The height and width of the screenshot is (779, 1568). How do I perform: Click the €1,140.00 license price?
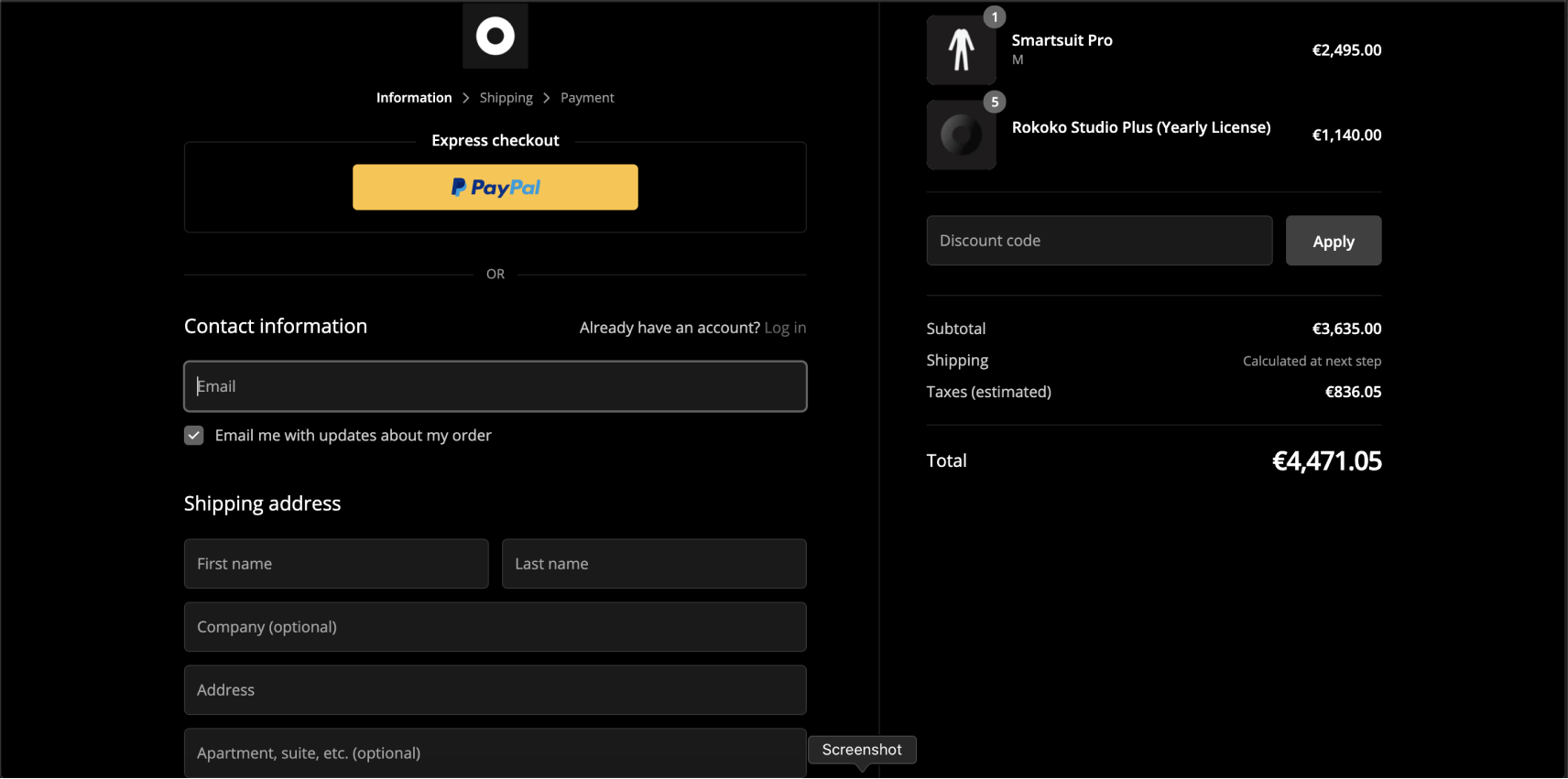[1347, 135]
